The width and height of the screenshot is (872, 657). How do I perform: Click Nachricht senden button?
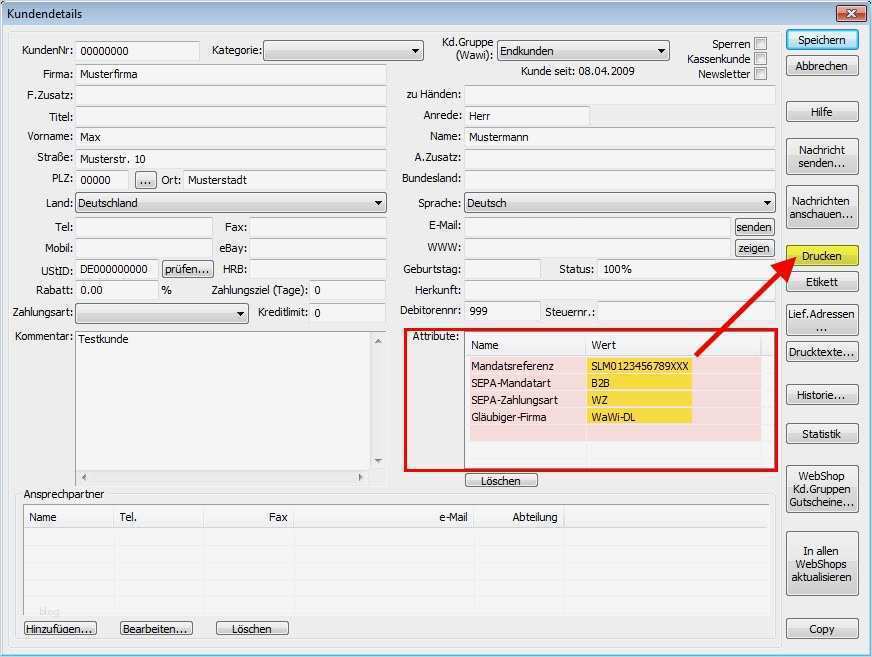pos(822,156)
